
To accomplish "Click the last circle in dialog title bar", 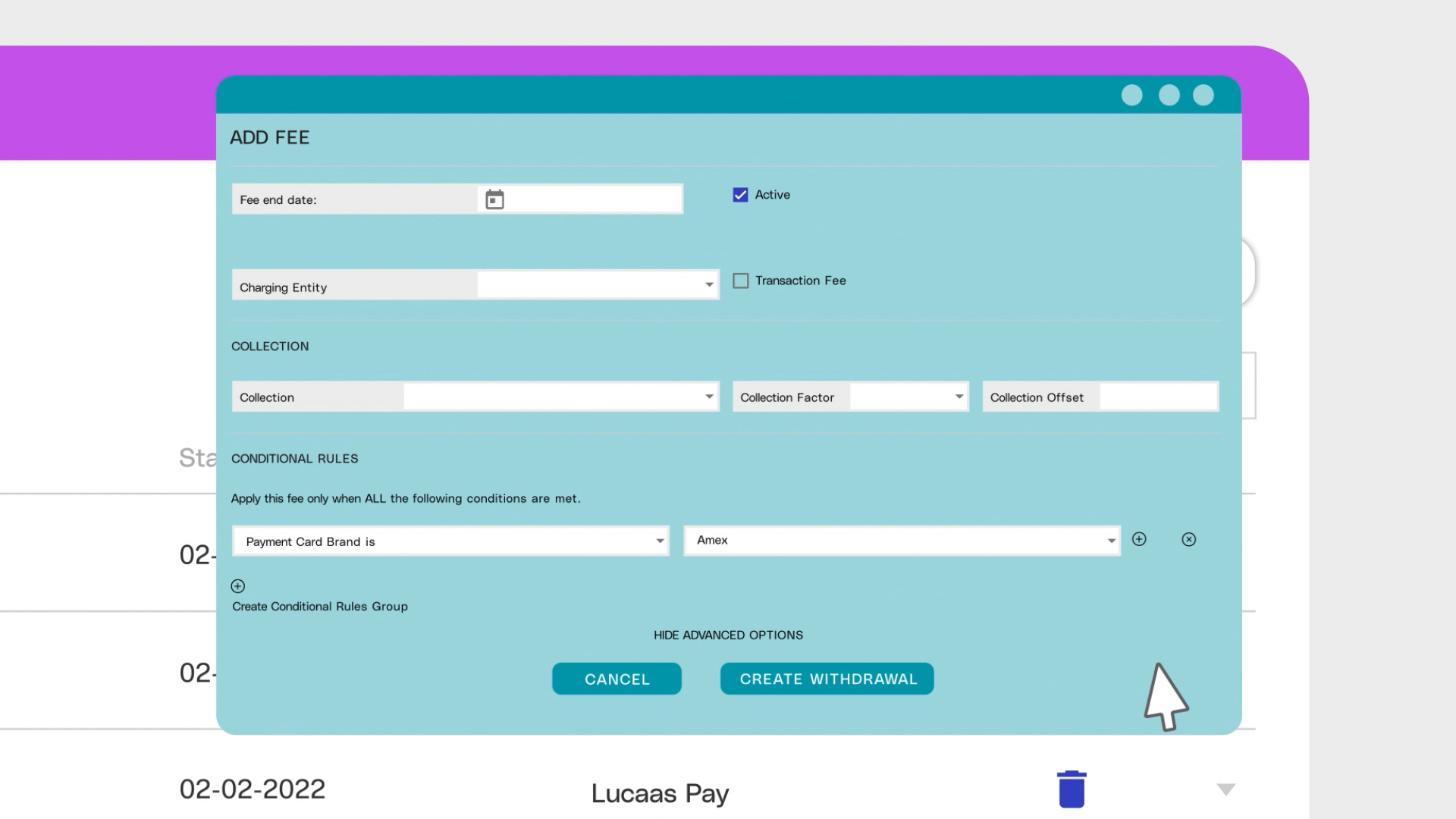I will [x=1203, y=95].
